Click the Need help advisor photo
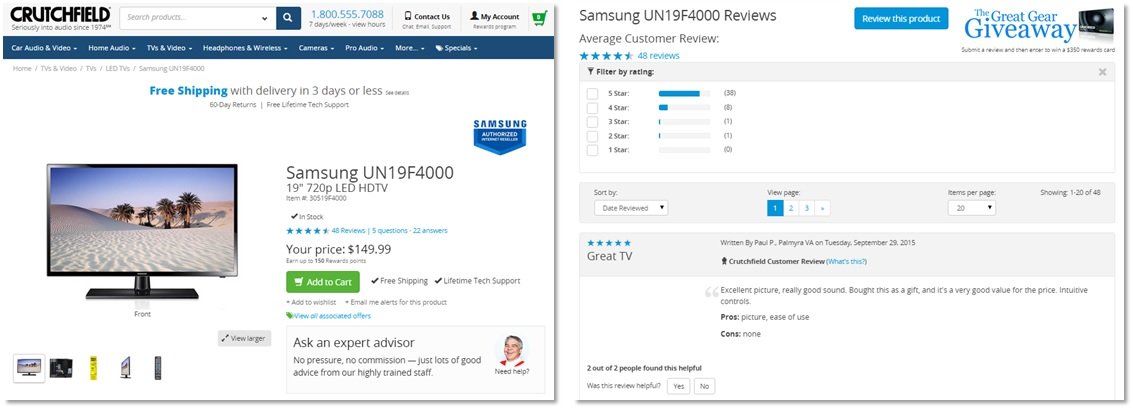1133x409 pixels. pyautogui.click(x=512, y=350)
